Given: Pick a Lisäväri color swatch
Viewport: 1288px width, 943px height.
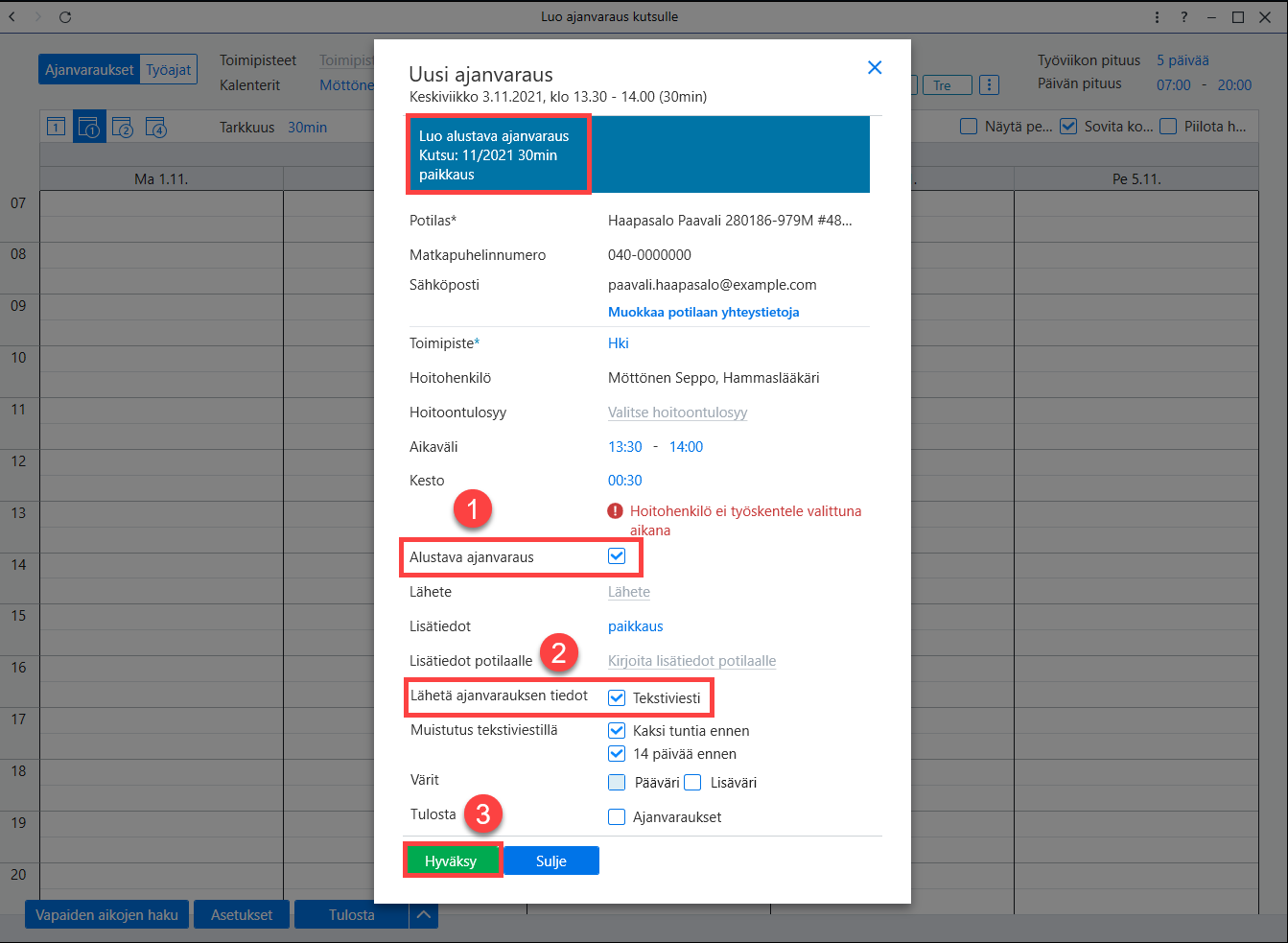Looking at the screenshot, I should (692, 782).
